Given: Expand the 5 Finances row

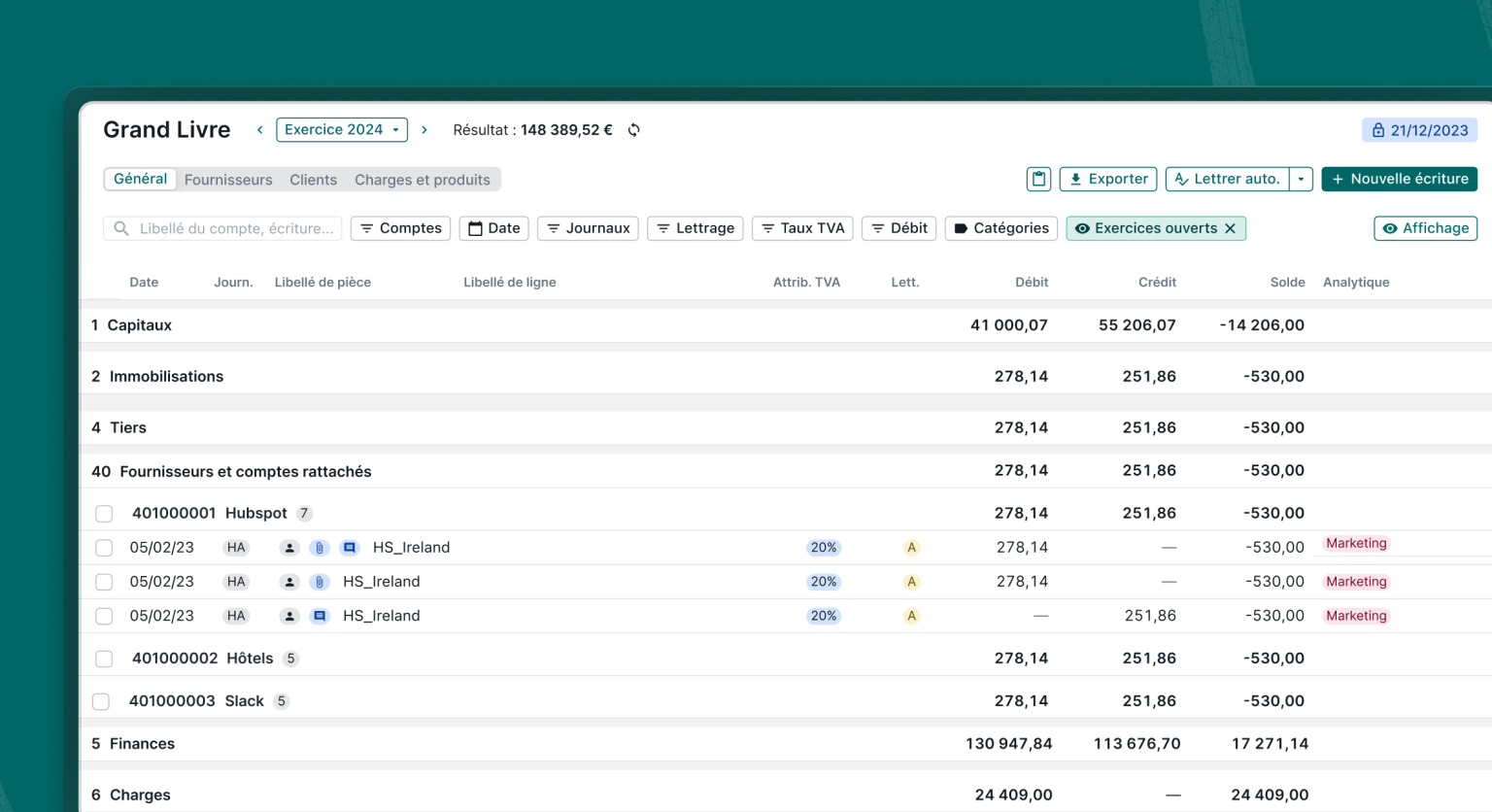Looking at the screenshot, I should [x=785, y=744].
